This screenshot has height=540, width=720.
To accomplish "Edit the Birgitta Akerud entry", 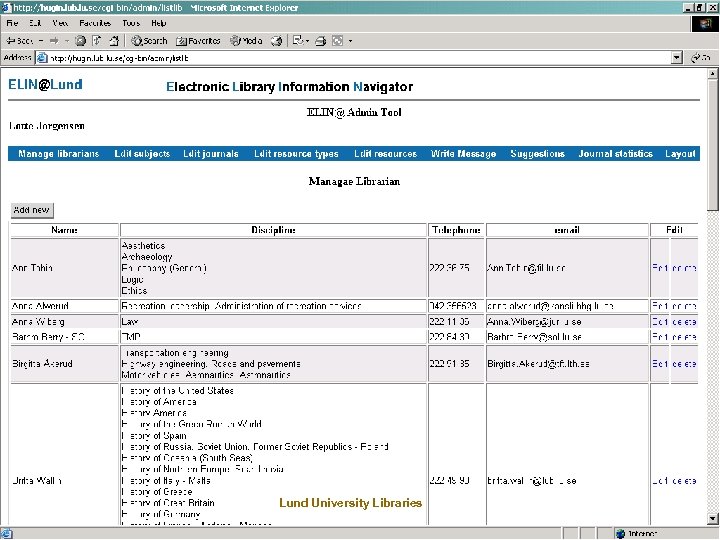I will (x=660, y=364).
